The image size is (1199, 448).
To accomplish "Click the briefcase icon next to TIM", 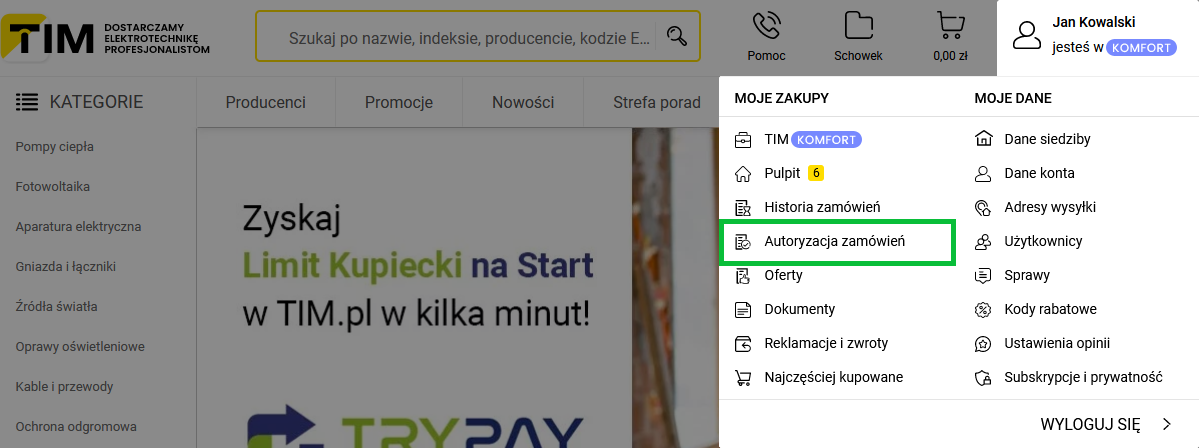I will pos(742,140).
